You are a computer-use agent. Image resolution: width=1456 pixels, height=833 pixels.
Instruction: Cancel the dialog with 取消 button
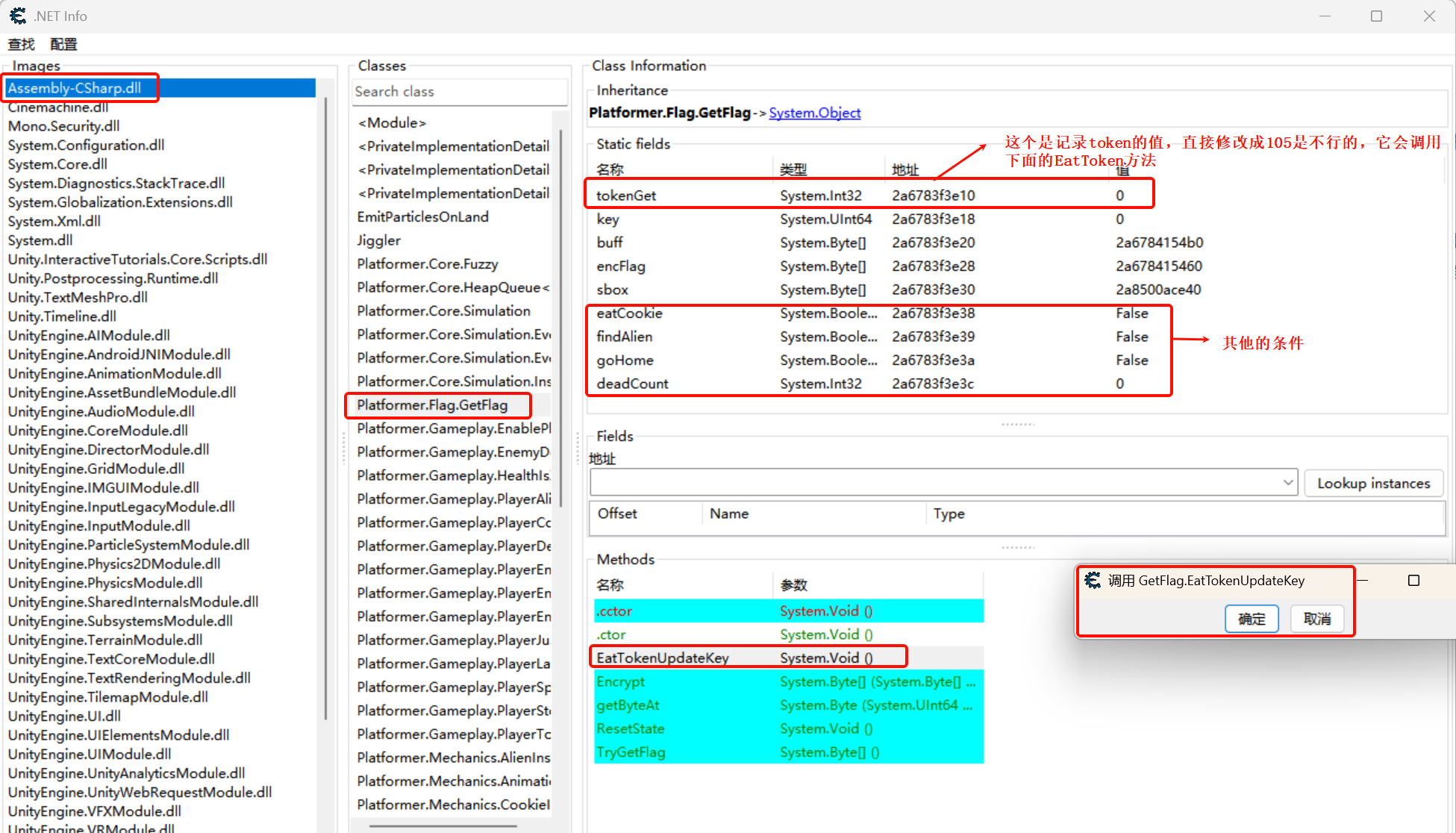1317,619
